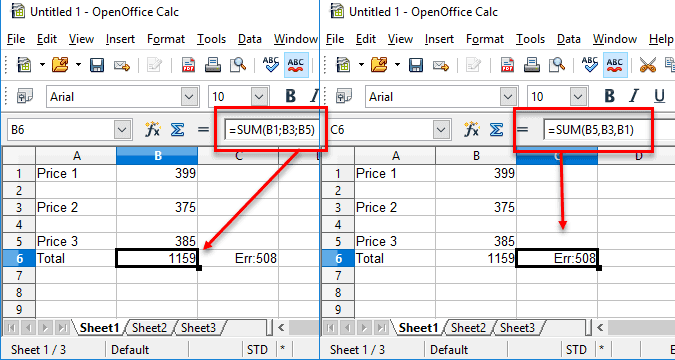
Task: Select cell C6 Err:508 in right window
Action: click(x=557, y=258)
